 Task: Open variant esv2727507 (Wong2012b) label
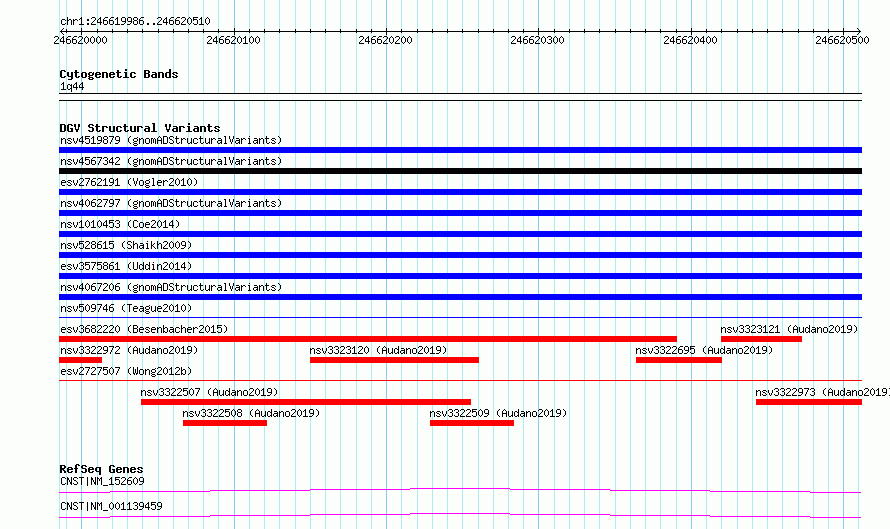[126, 371]
